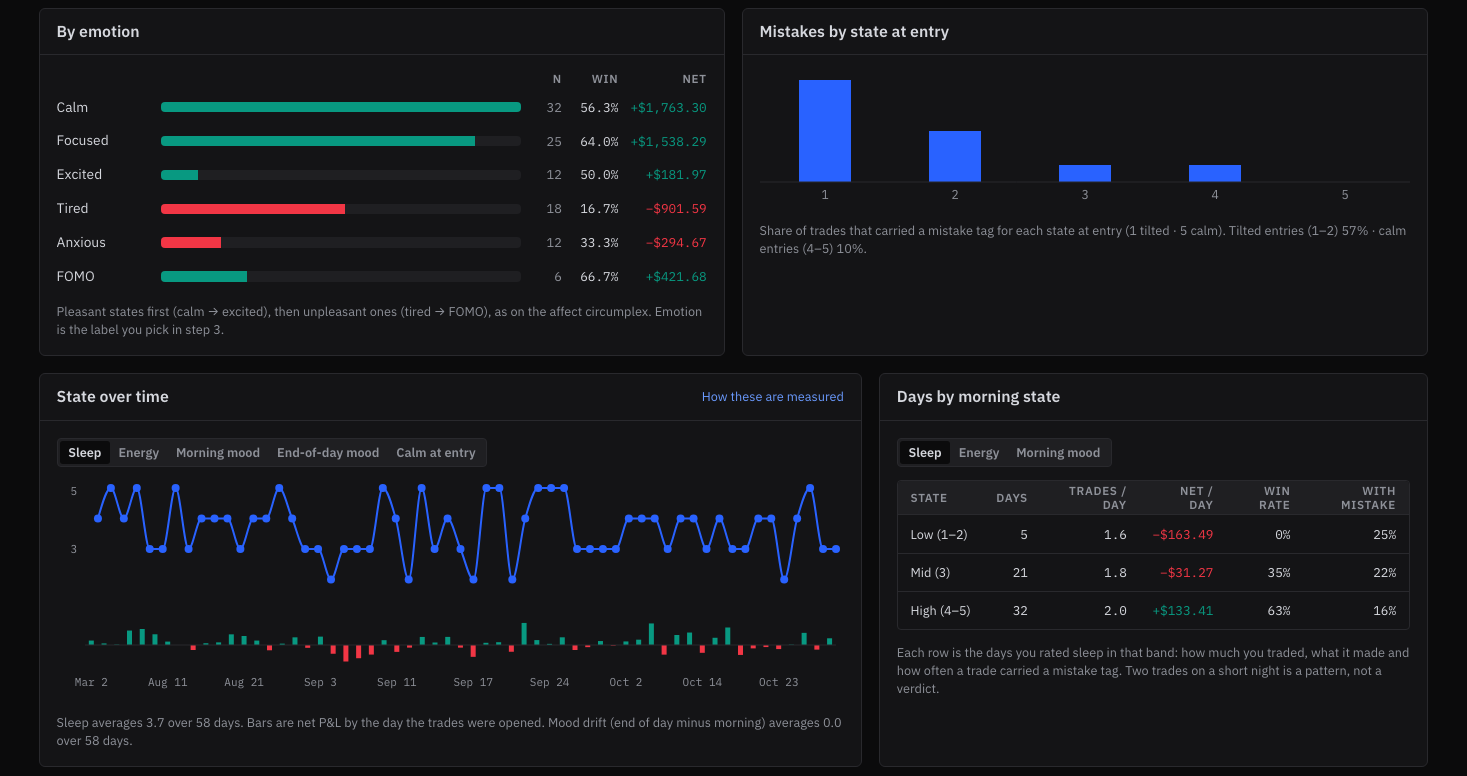Click the 63% win rate cell
The image size is (1467, 776).
click(x=1278, y=611)
